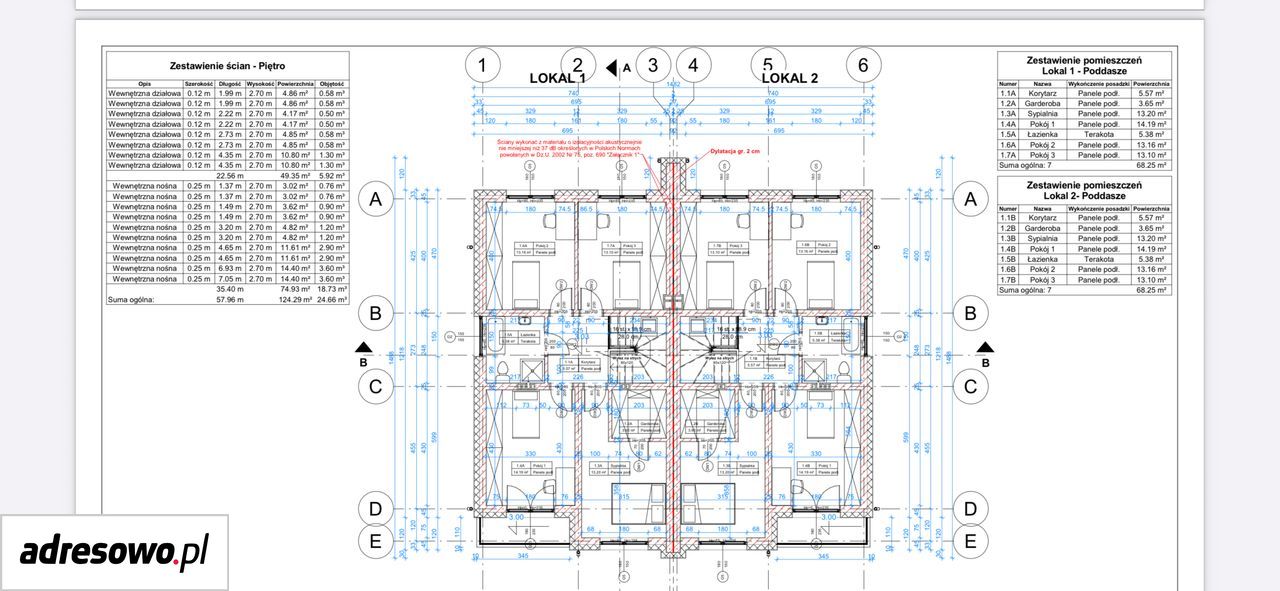Viewport: 1280px width, 591px height.
Task: Select the '7.05 m' length cell
Action: pyautogui.click(x=231, y=278)
